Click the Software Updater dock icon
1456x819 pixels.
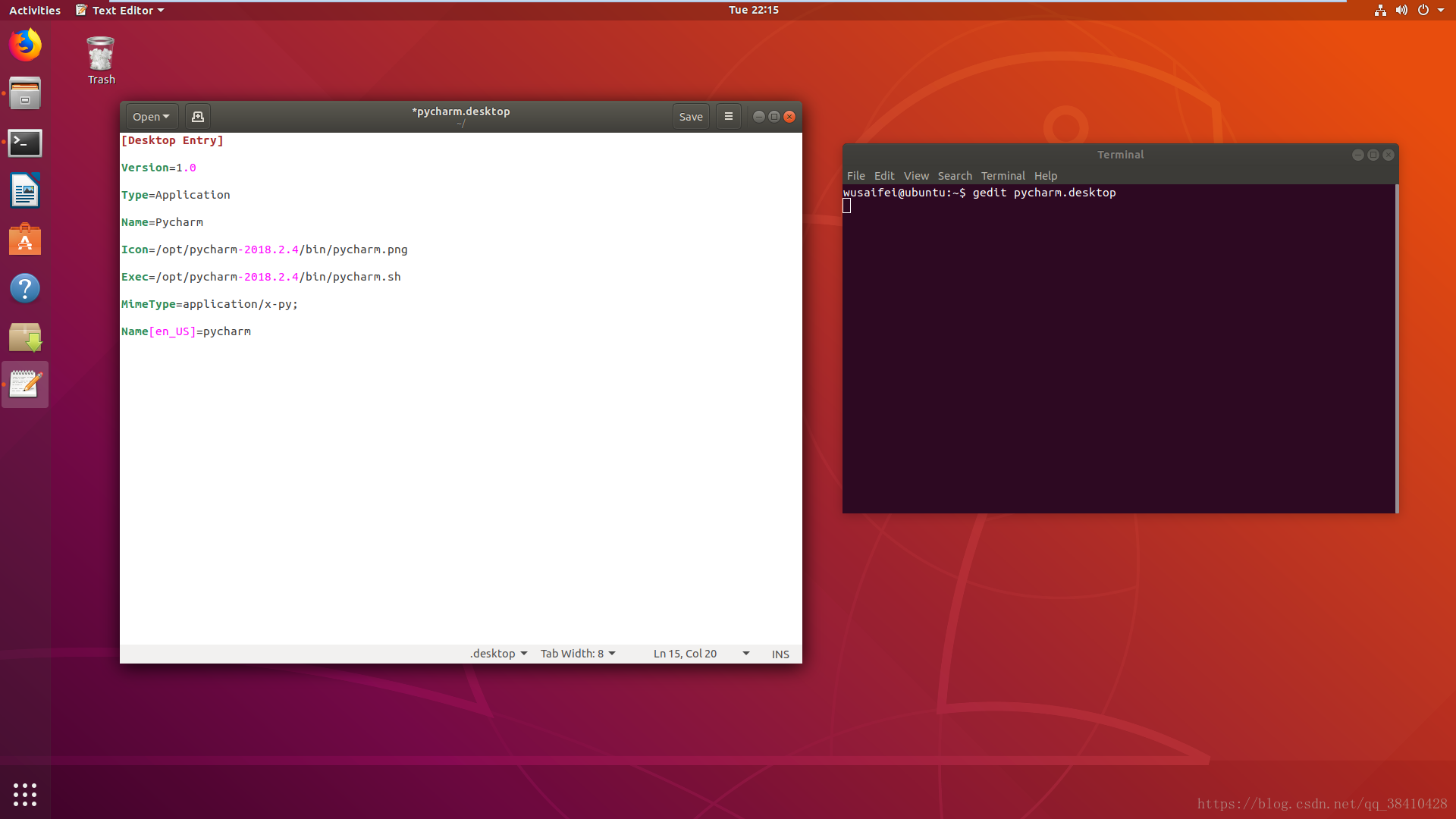tap(25, 337)
